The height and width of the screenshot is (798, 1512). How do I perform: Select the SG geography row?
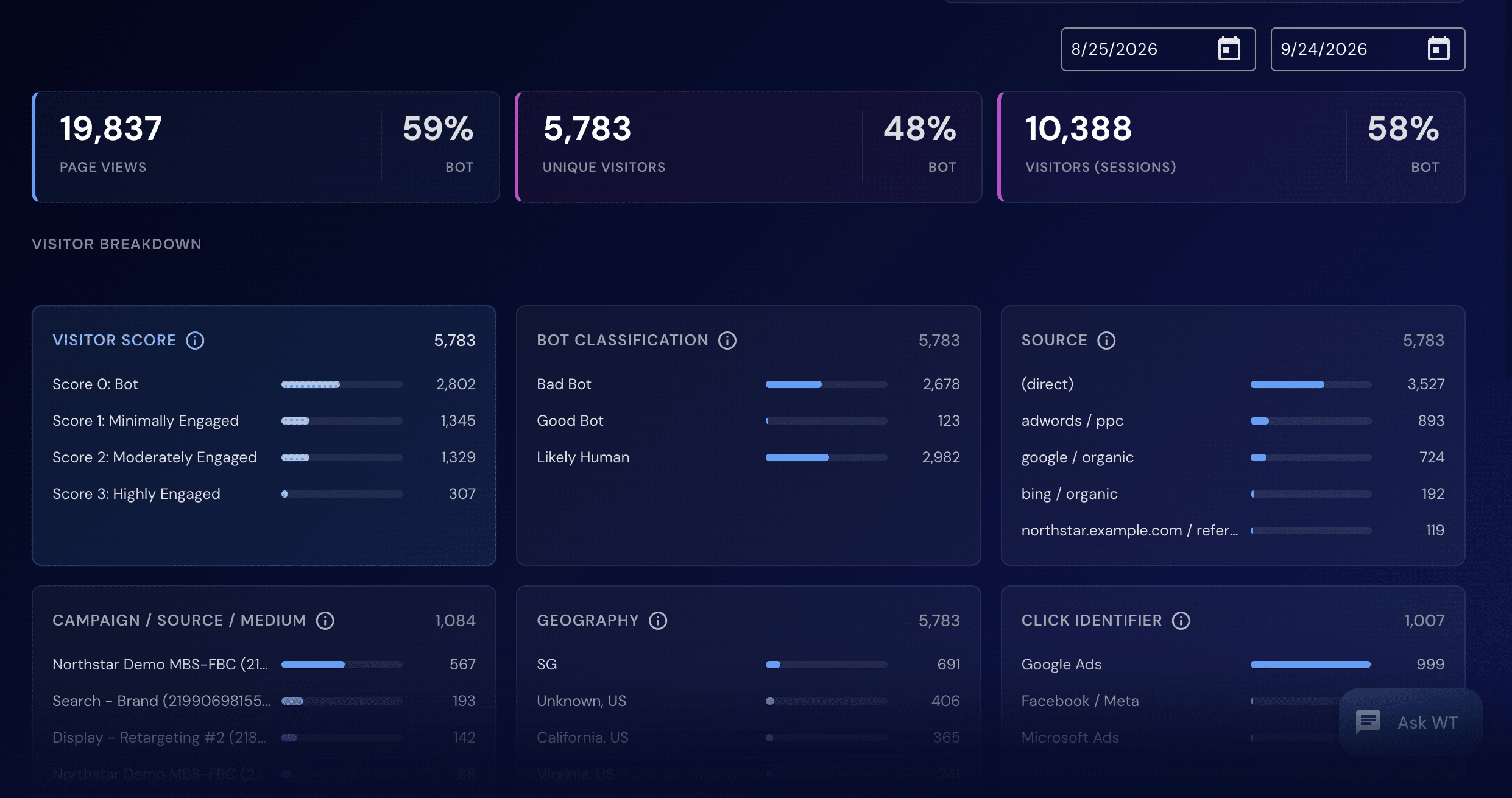pos(748,665)
